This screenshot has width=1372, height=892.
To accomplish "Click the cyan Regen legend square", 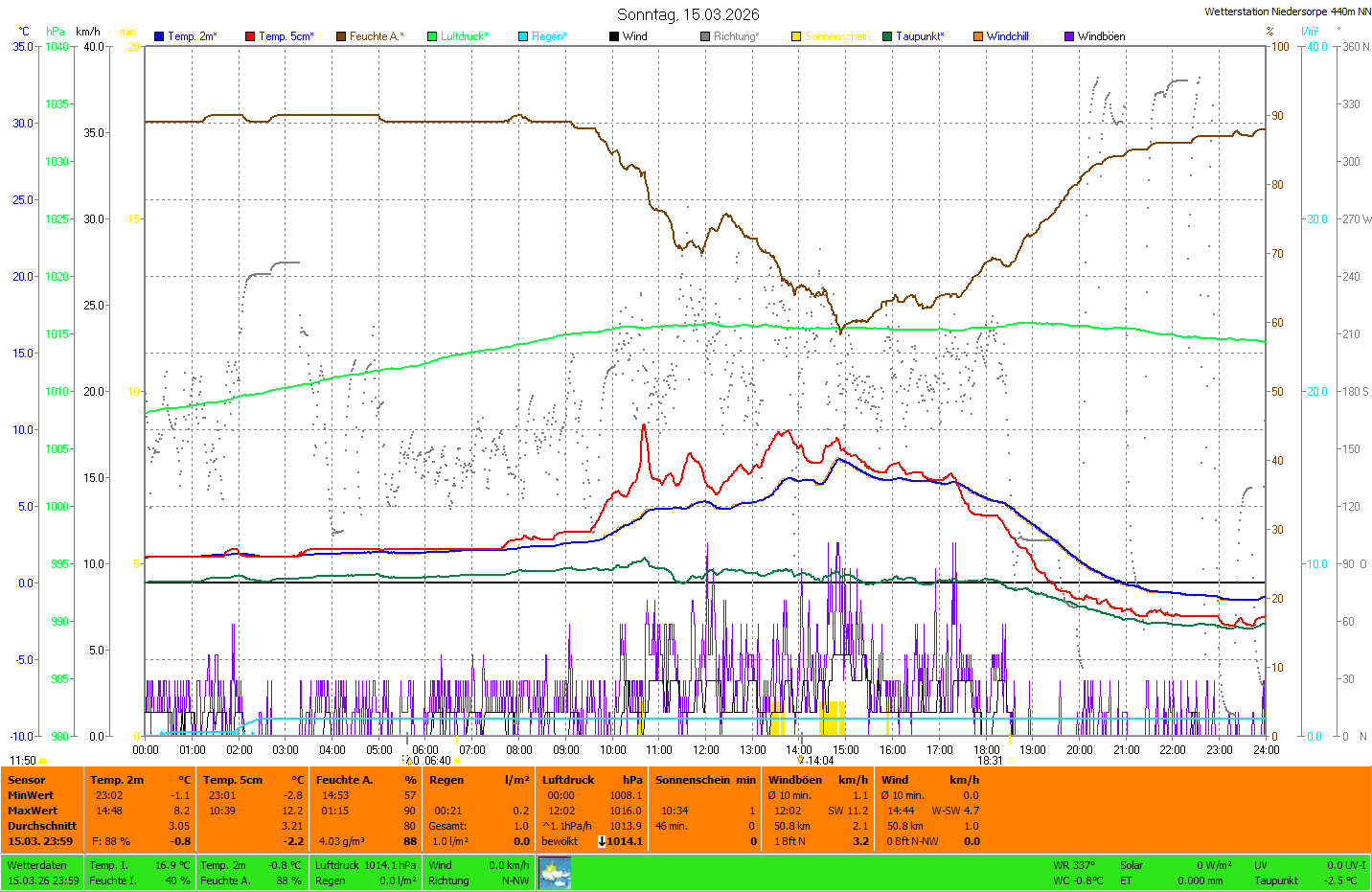I will pos(523,36).
